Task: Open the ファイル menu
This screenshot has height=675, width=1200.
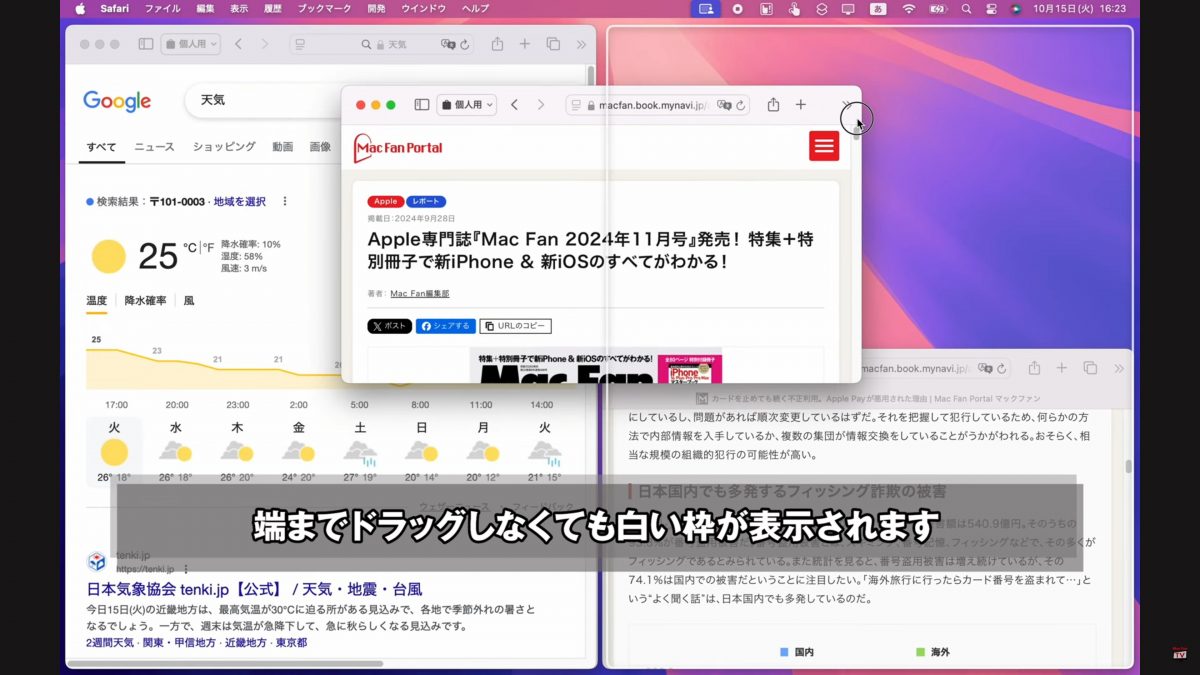Action: (163, 8)
